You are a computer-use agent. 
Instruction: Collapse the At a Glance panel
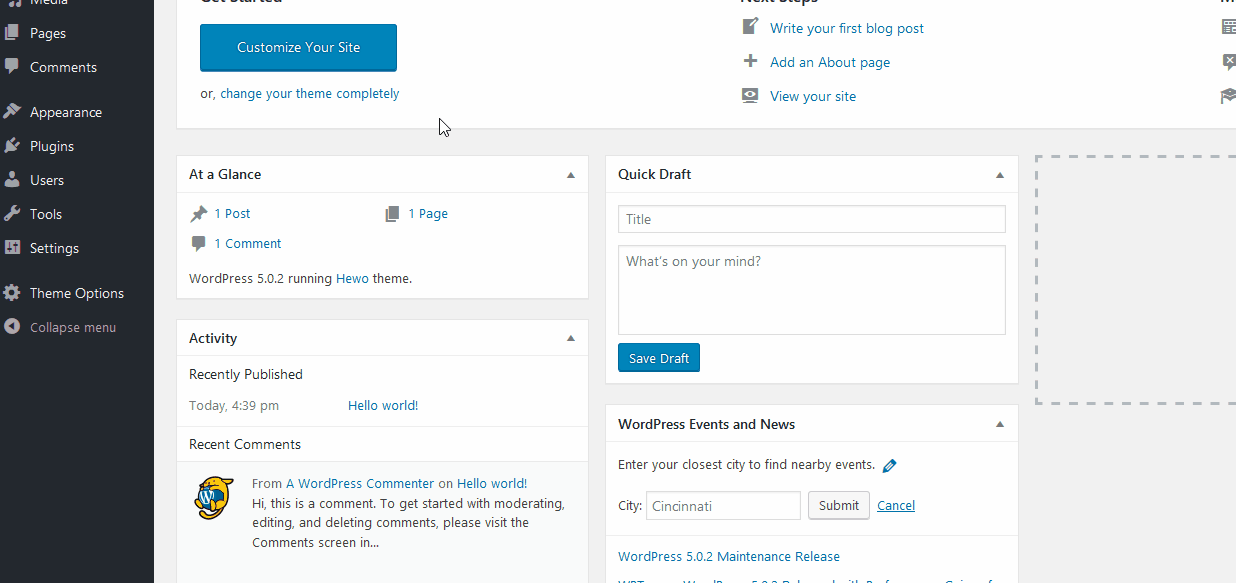pyautogui.click(x=571, y=175)
